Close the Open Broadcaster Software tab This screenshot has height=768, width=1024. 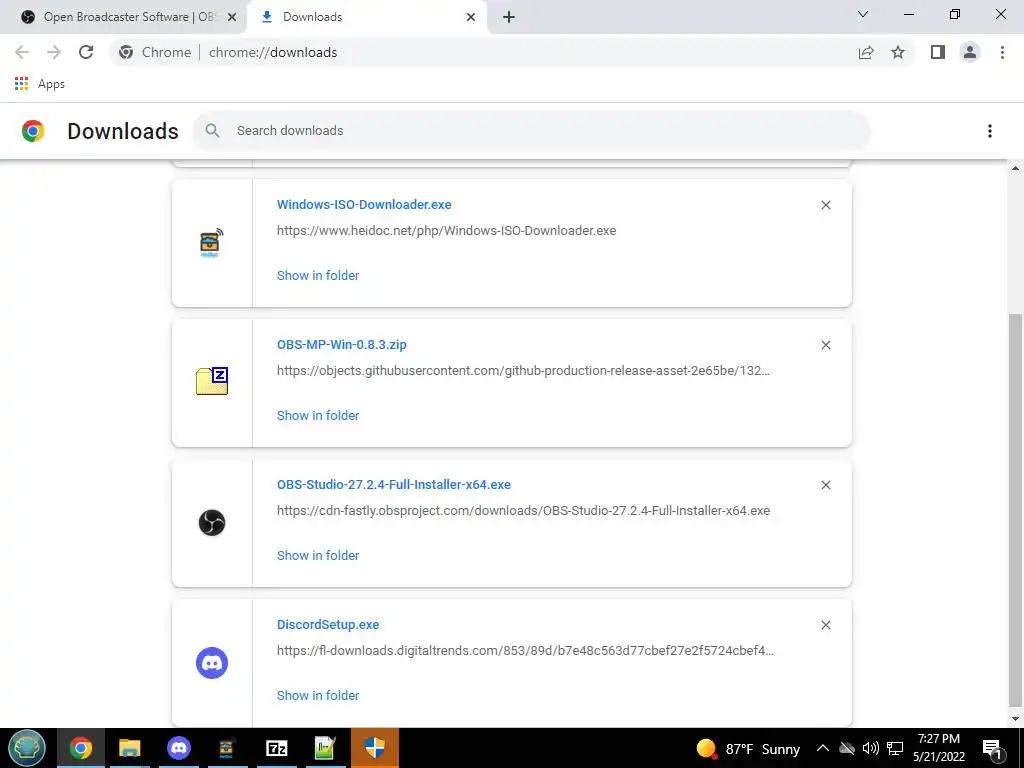click(x=232, y=17)
